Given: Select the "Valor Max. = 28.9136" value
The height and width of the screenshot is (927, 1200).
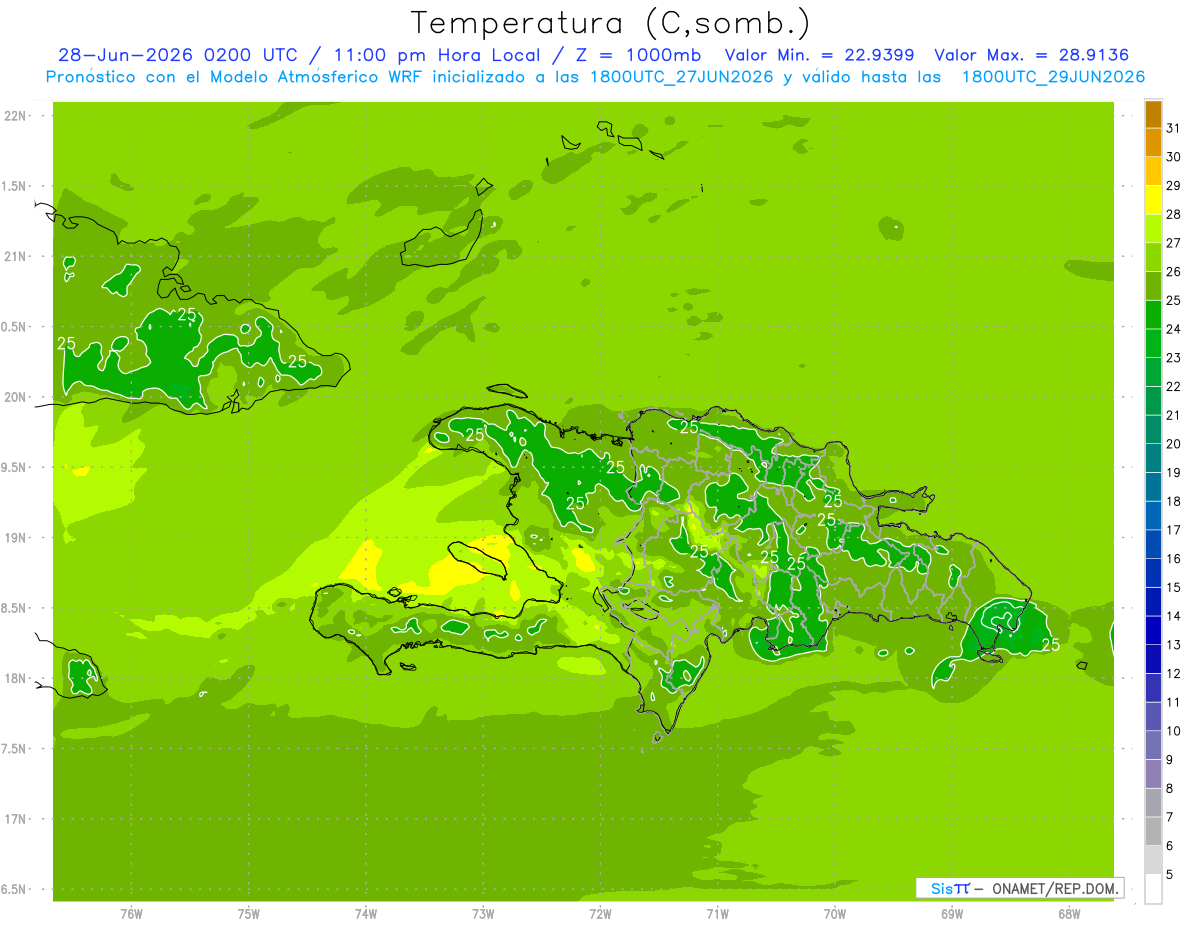Looking at the screenshot, I should (x=1032, y=55).
